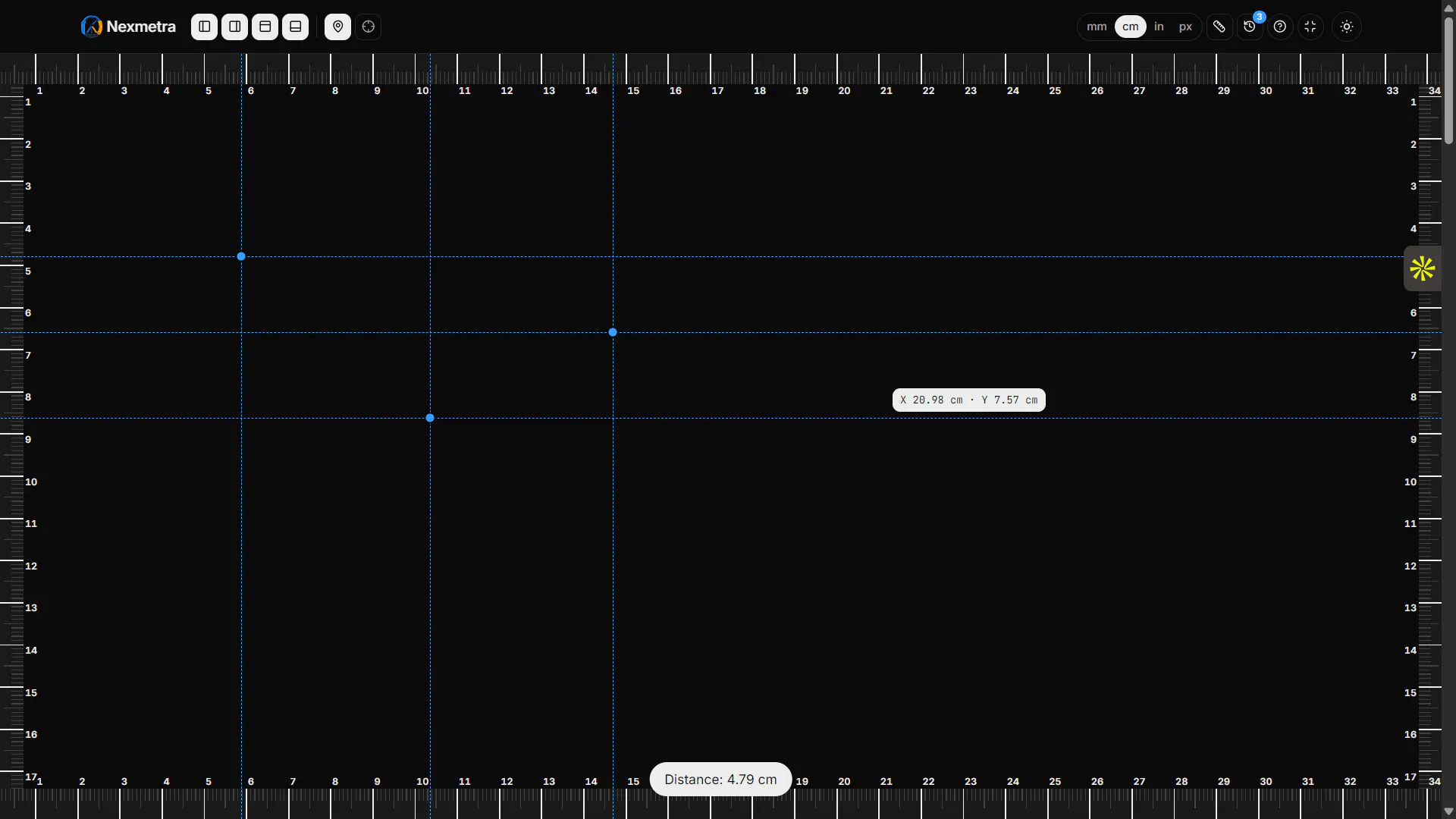Toggle the bottom ruler panel button
Viewport: 1456px width, 819px height.
(295, 27)
